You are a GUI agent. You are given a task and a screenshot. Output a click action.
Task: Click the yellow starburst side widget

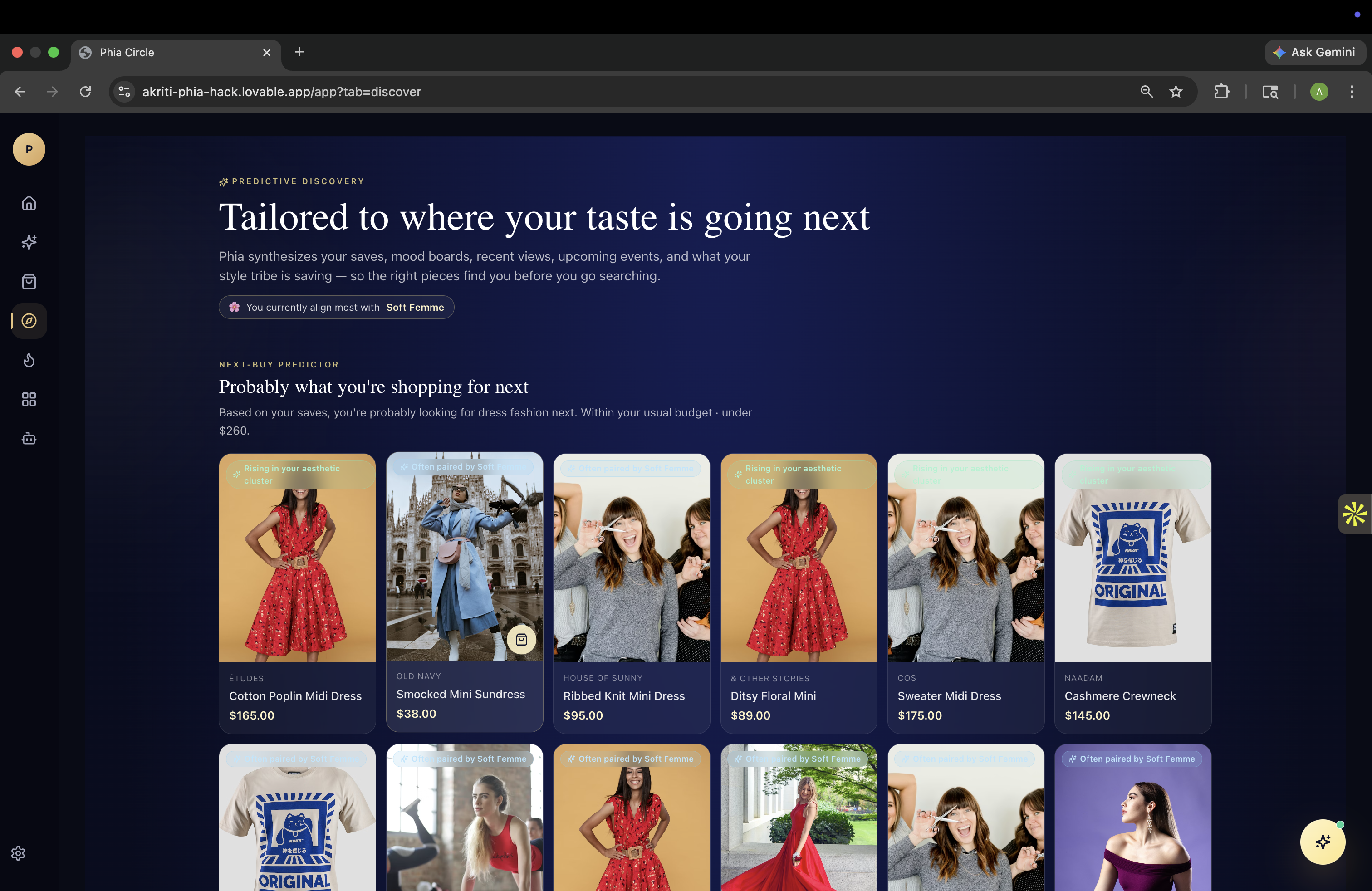[x=1354, y=514]
